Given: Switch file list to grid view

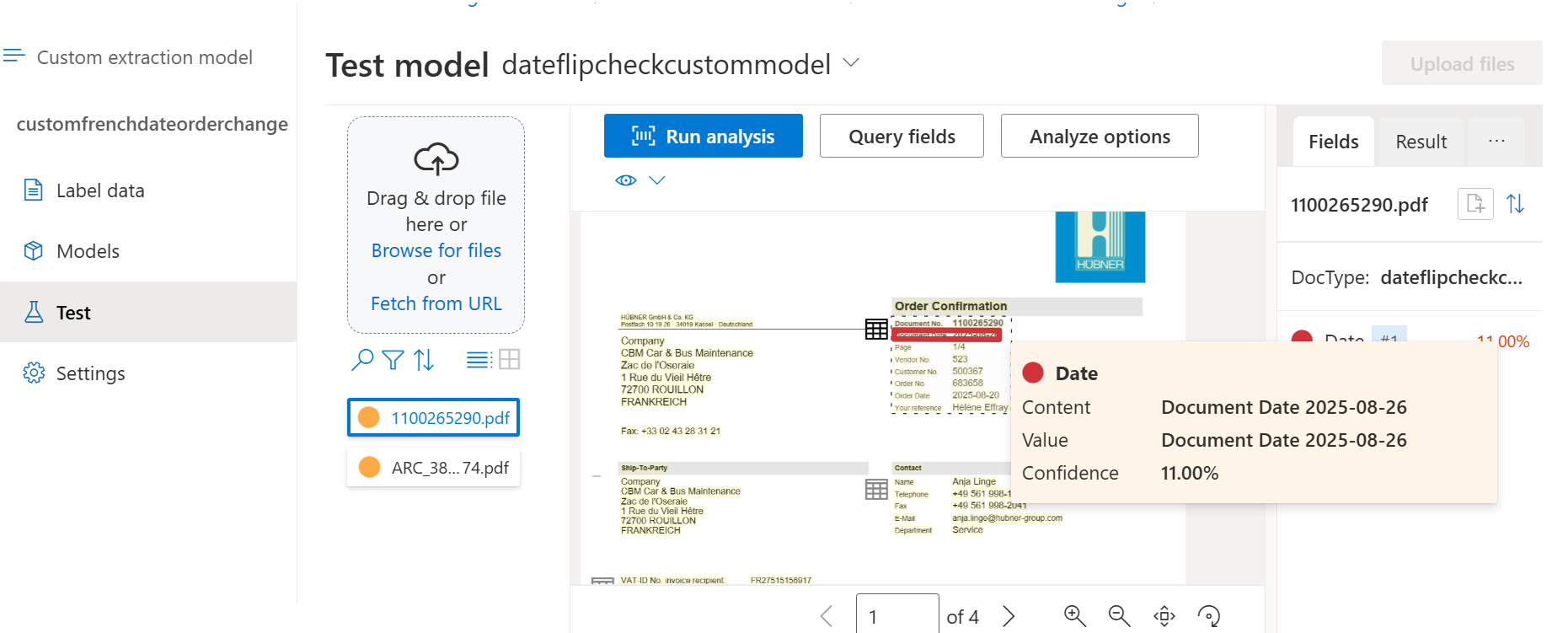Looking at the screenshot, I should click(509, 360).
